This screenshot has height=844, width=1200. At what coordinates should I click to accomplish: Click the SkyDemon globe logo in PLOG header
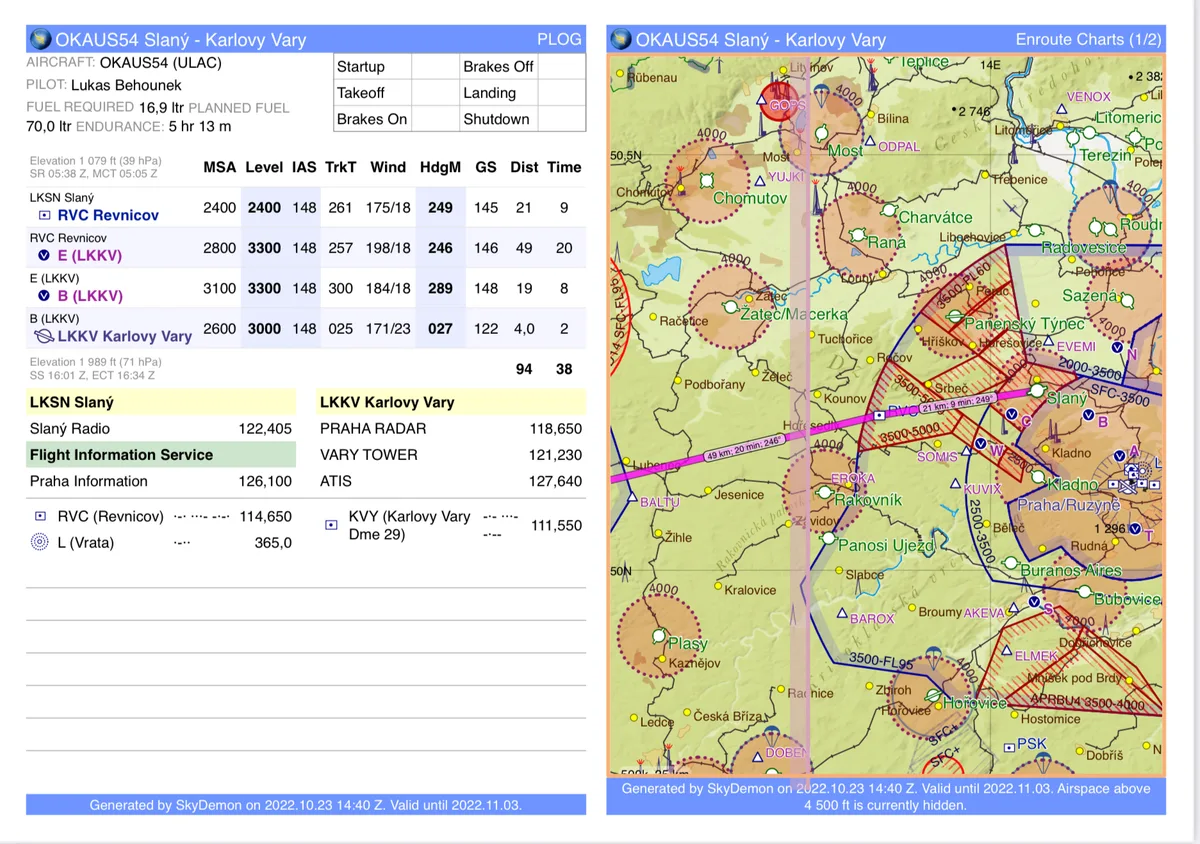[41, 39]
